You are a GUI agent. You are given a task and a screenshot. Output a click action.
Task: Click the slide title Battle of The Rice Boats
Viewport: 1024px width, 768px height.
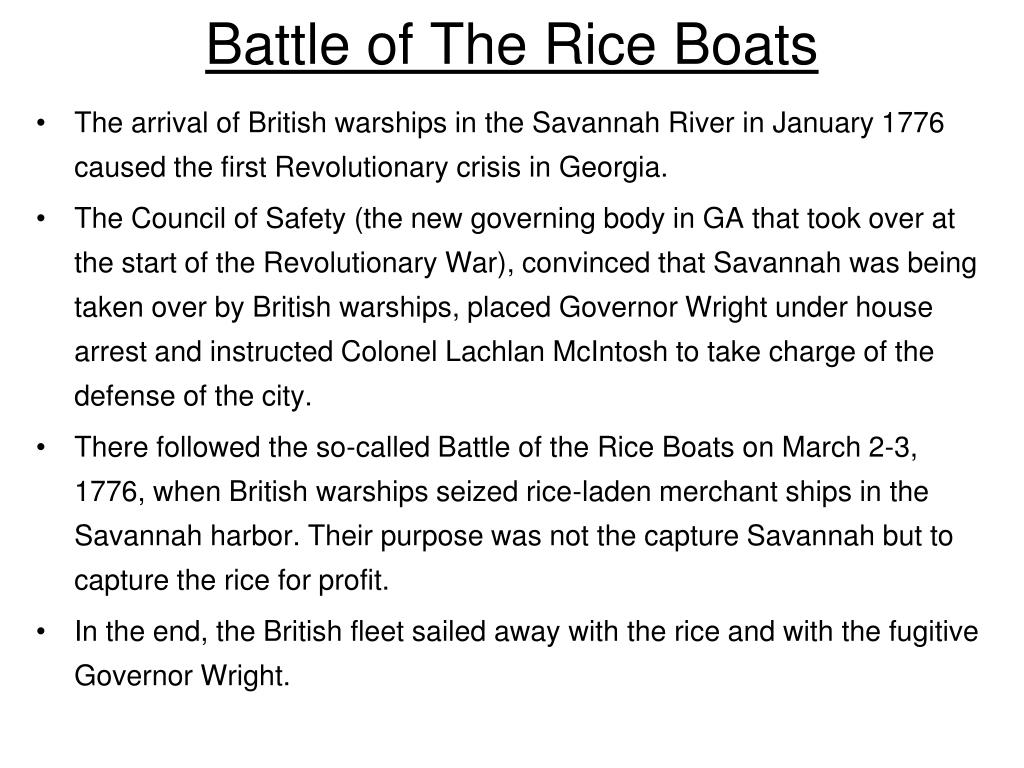coord(511,44)
